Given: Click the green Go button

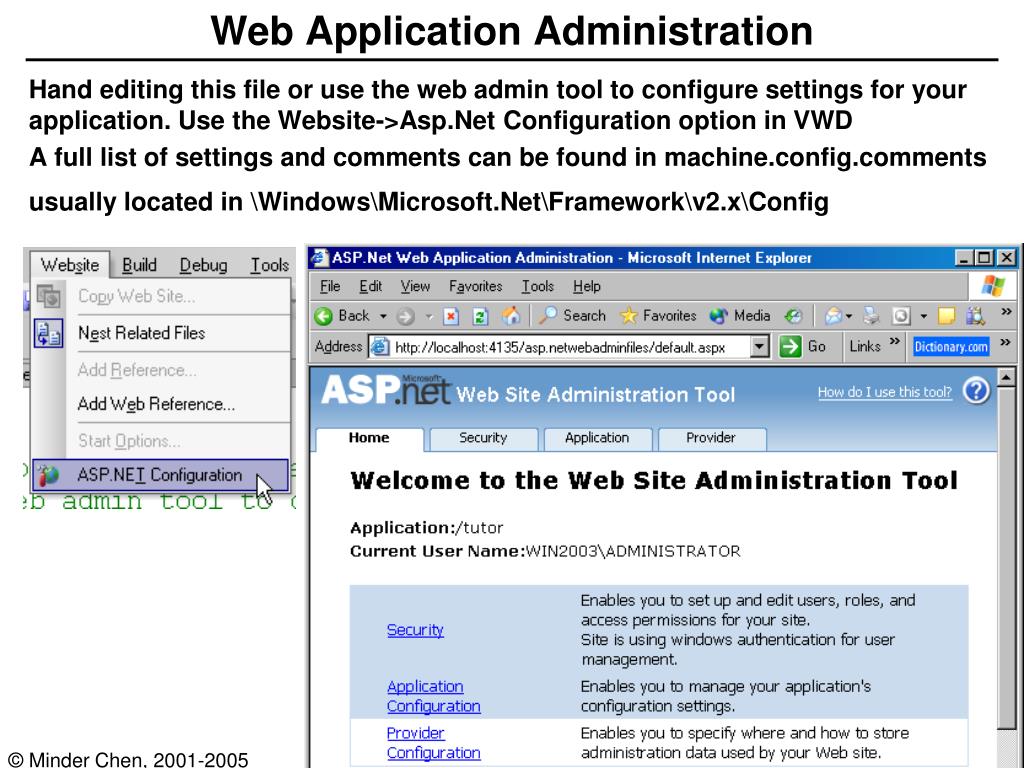Looking at the screenshot, I should click(803, 347).
